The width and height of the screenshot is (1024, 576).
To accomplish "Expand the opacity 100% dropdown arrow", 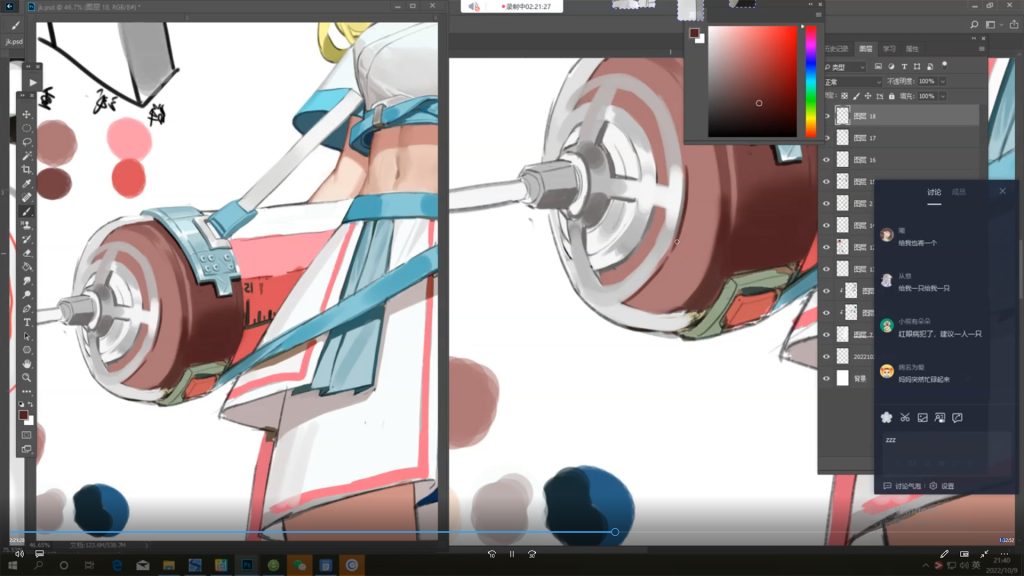I will pyautogui.click(x=942, y=81).
